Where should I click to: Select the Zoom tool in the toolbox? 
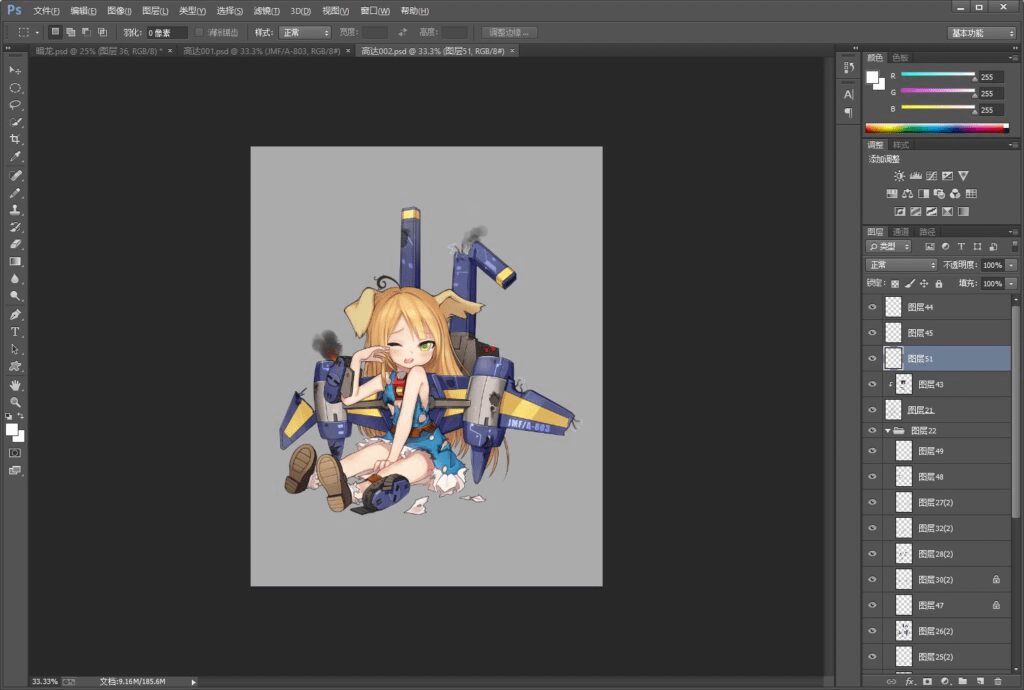pyautogui.click(x=15, y=402)
